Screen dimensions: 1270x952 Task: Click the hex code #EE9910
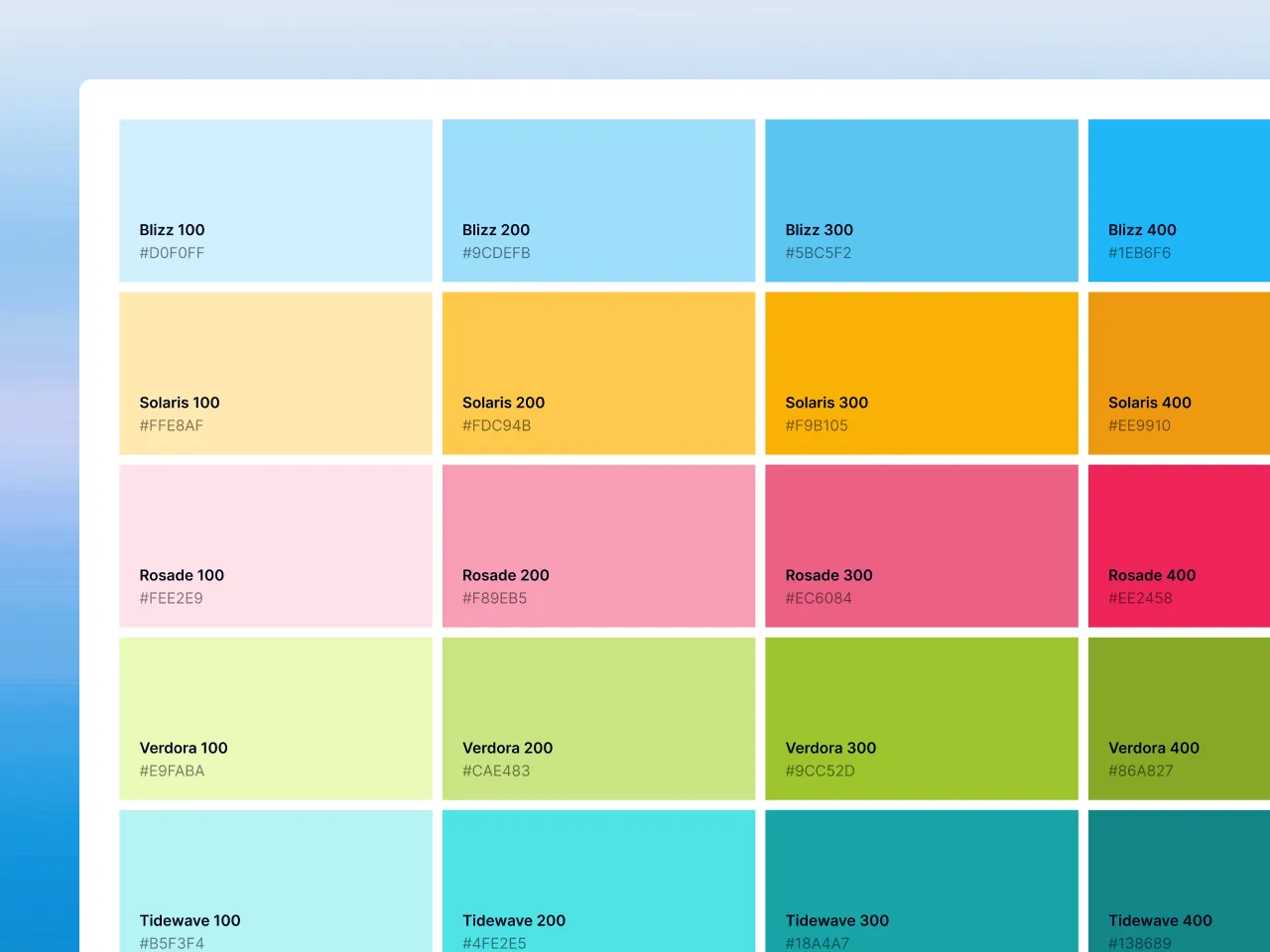coord(1139,425)
